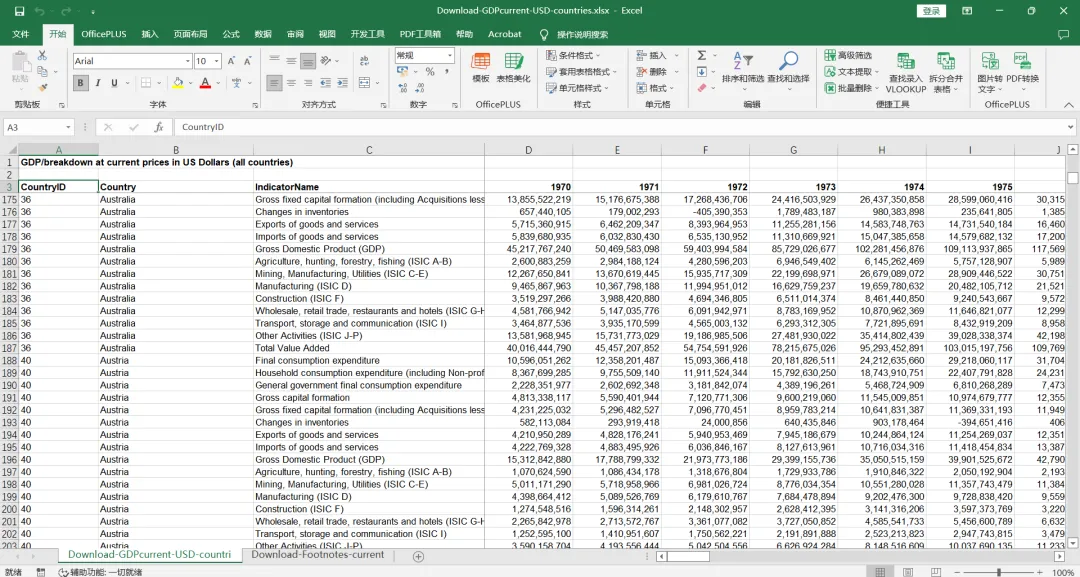Click the cell borders icon
Screen dimensions: 1080x577
(145, 83)
